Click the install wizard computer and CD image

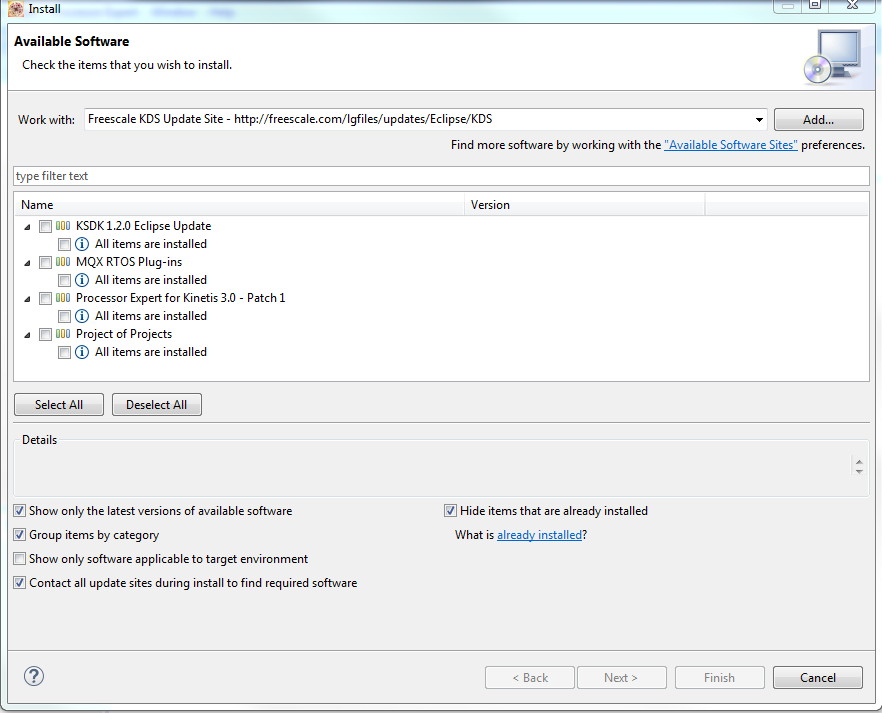[832, 58]
